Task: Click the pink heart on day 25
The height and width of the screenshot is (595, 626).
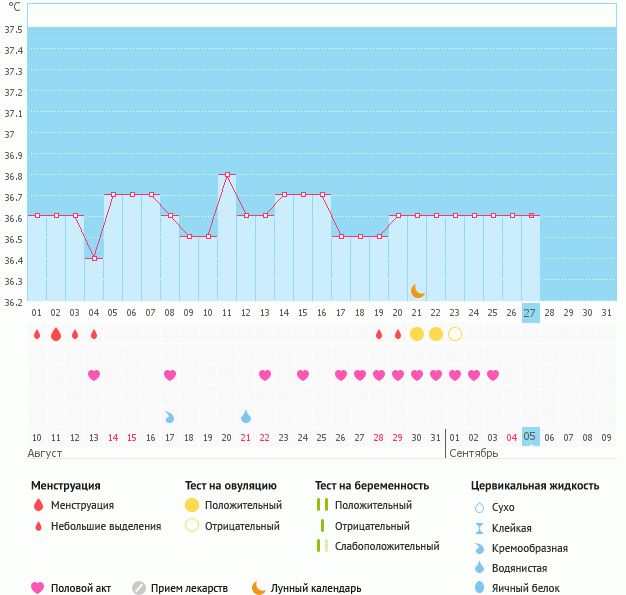Action: pyautogui.click(x=493, y=375)
